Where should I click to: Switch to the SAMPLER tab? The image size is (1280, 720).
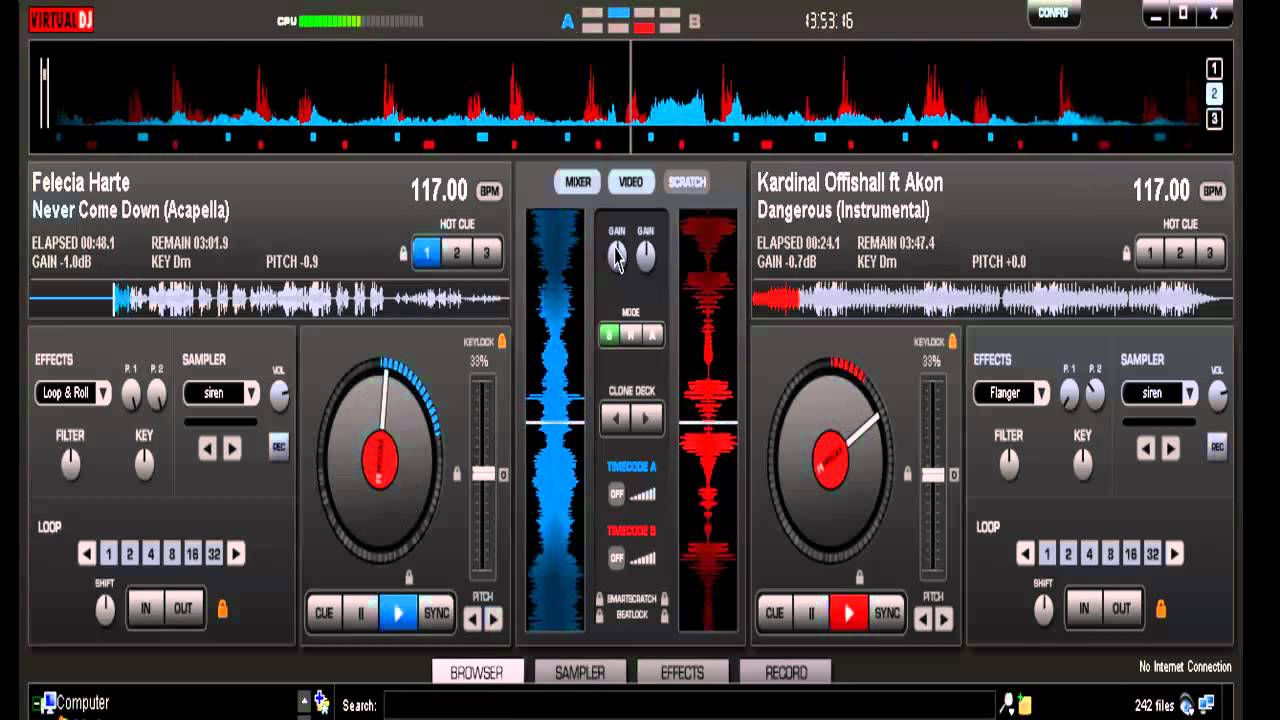tap(580, 672)
